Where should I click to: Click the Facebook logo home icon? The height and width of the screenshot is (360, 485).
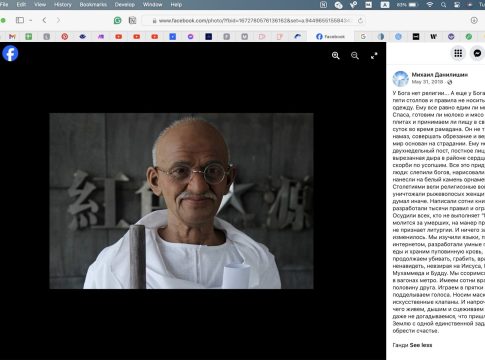[x=10, y=53]
